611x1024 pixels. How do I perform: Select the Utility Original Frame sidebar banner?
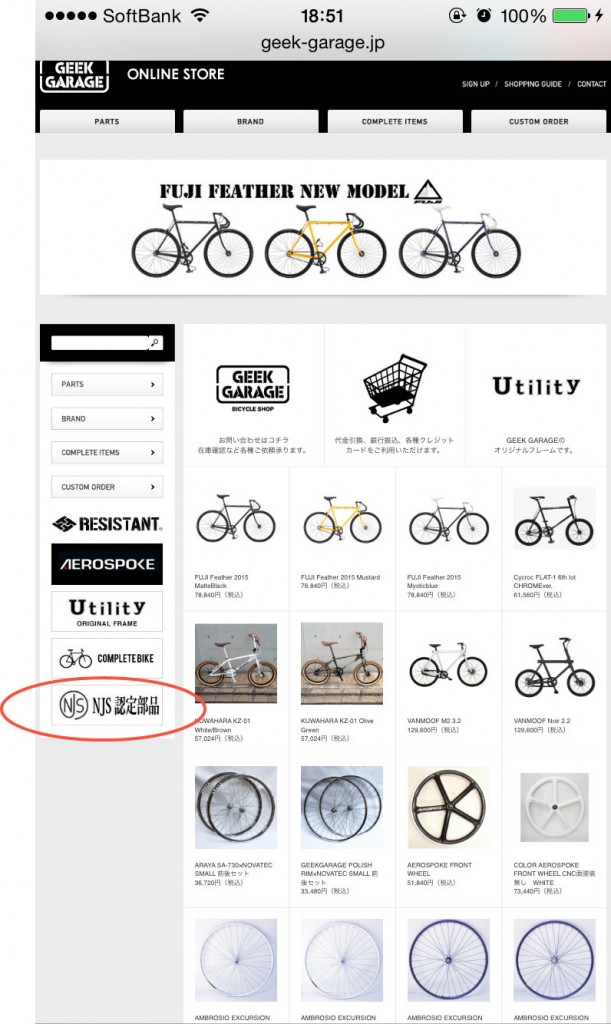click(107, 612)
